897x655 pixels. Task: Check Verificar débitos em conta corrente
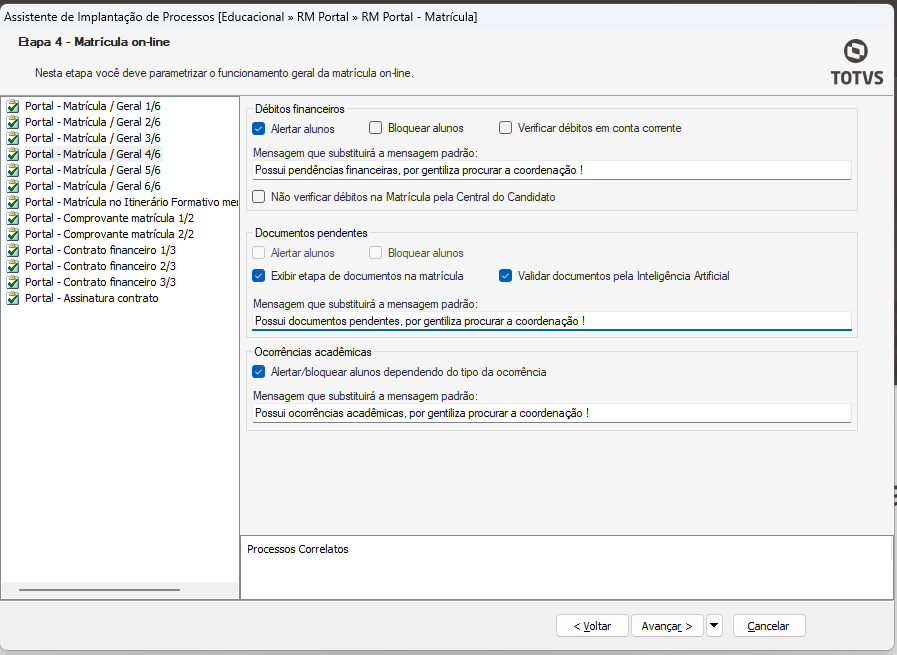[506, 128]
